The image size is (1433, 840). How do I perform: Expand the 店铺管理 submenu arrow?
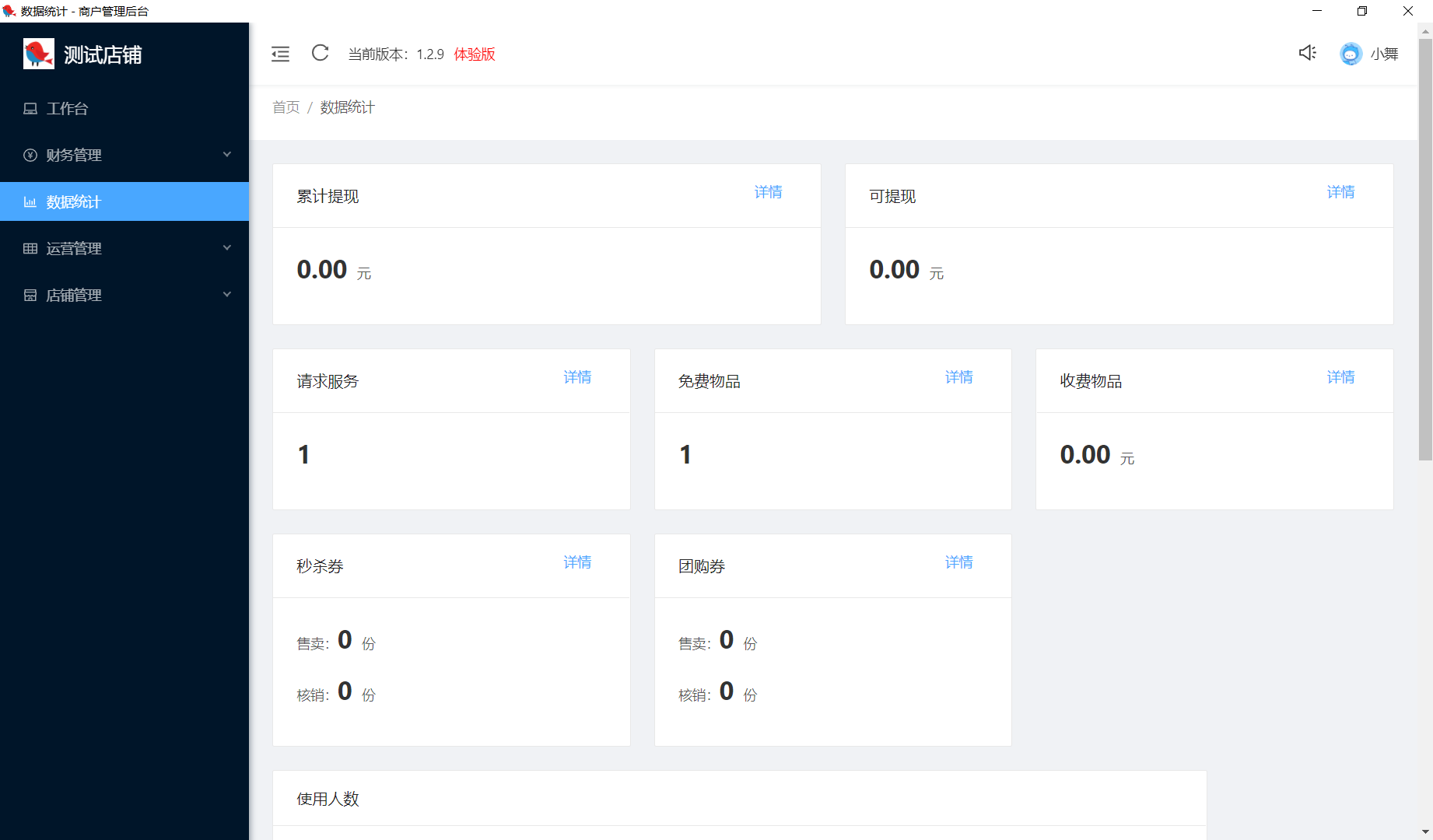pos(227,295)
